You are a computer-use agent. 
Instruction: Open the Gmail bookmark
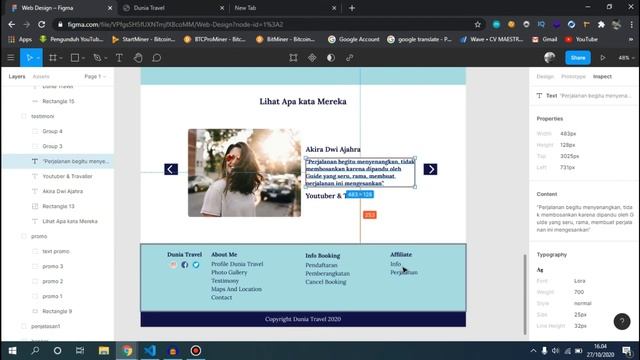click(x=544, y=40)
